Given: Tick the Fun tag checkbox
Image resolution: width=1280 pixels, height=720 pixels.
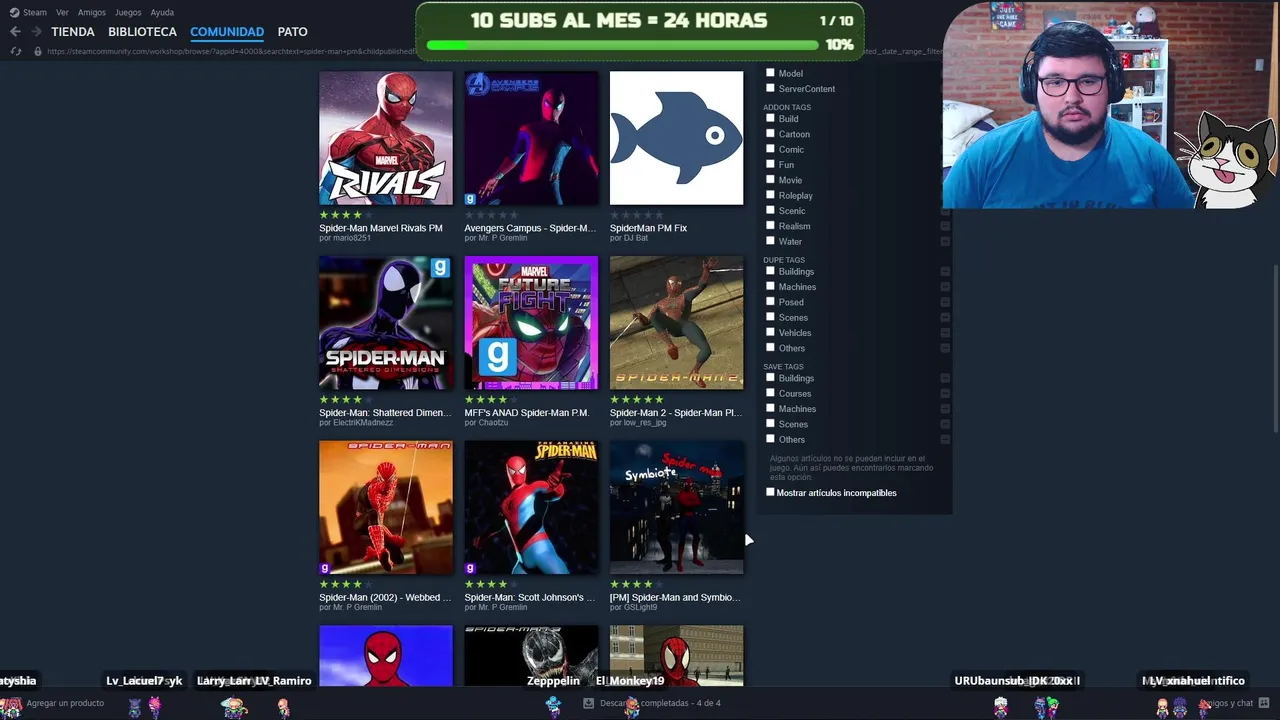Looking at the screenshot, I should [770, 164].
